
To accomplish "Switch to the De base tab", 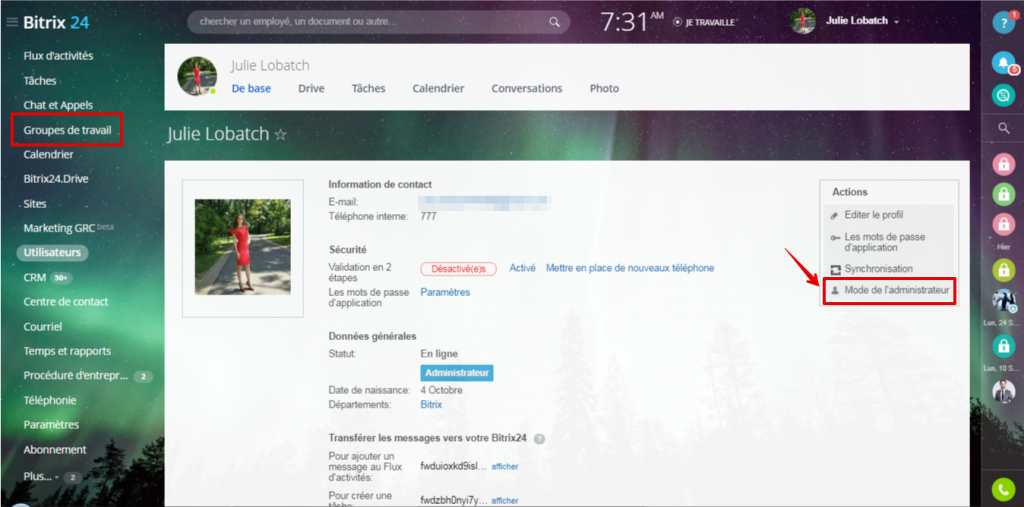I will [x=251, y=88].
